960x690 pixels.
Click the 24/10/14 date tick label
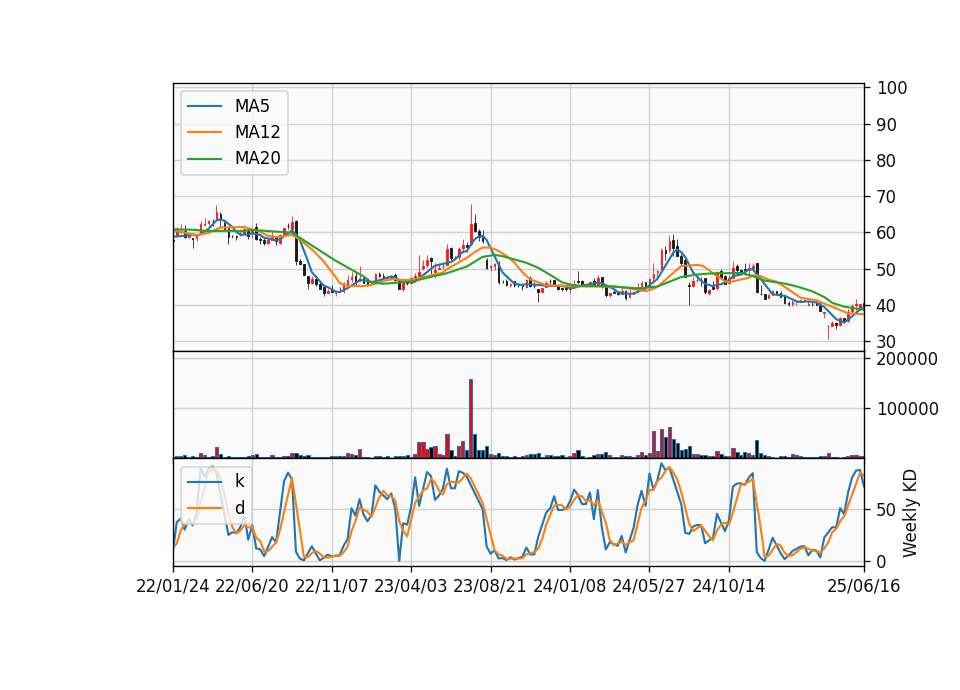[729, 586]
